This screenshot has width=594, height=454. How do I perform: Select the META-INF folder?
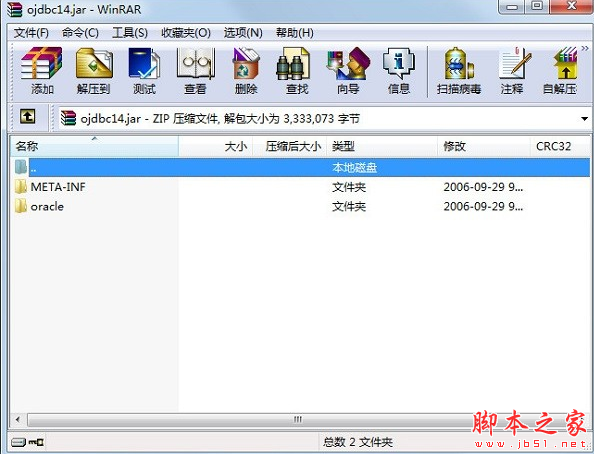pyautogui.click(x=58, y=187)
